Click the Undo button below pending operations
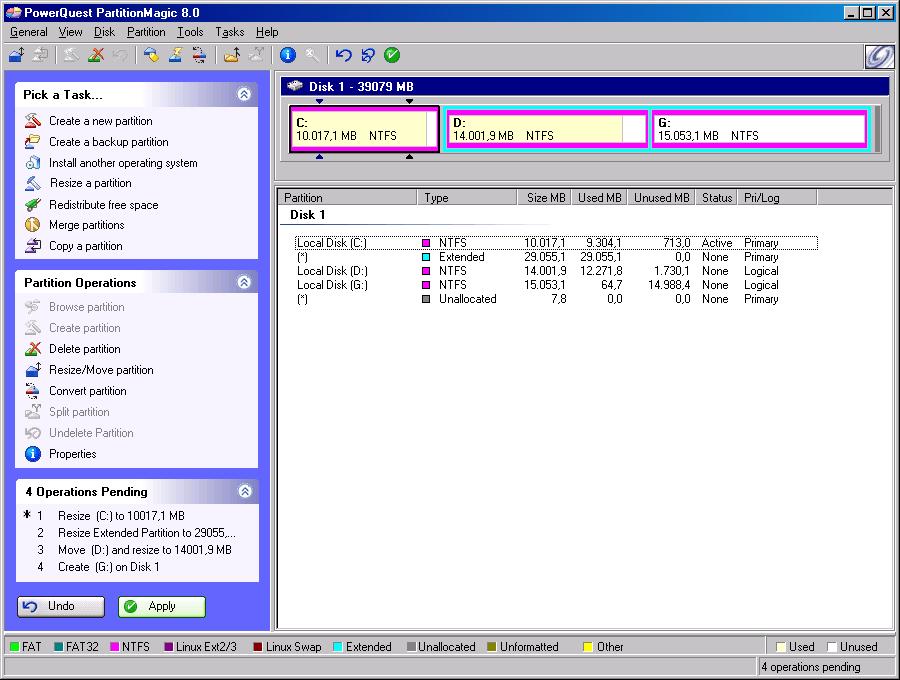Image resolution: width=900 pixels, height=680 pixels. (61, 607)
